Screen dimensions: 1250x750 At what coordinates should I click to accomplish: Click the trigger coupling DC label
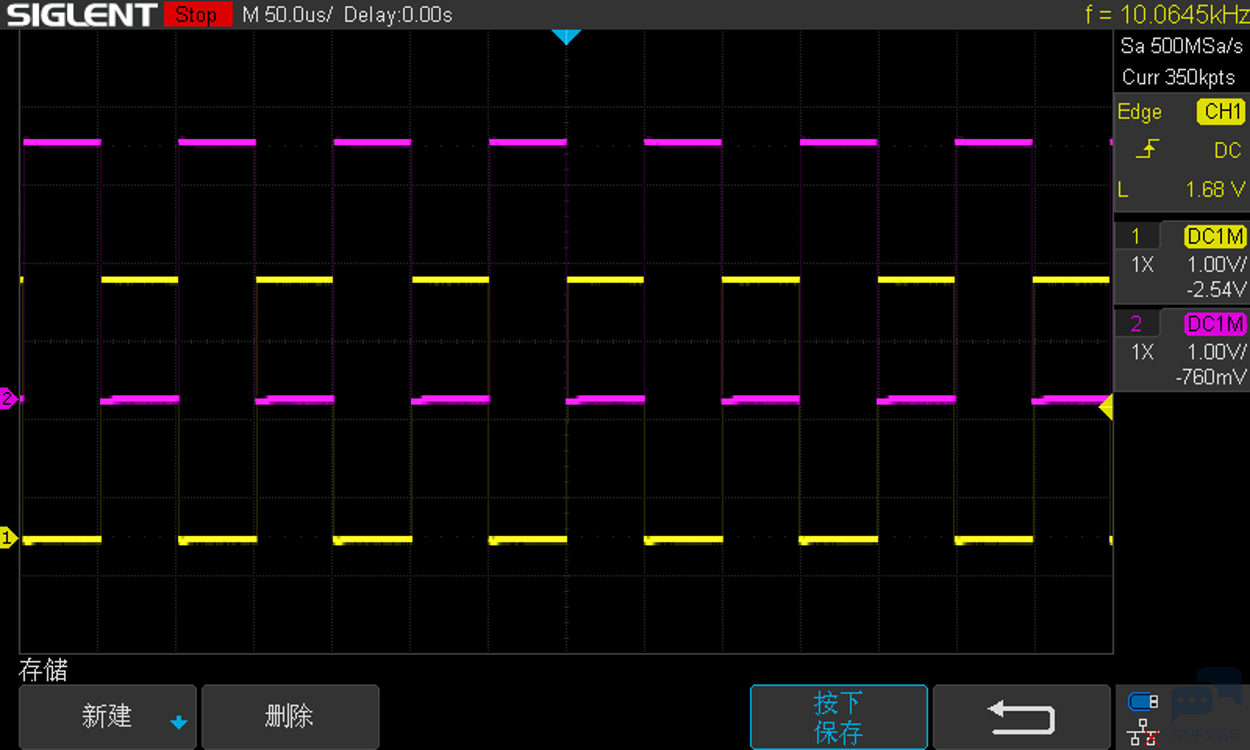click(x=1228, y=150)
